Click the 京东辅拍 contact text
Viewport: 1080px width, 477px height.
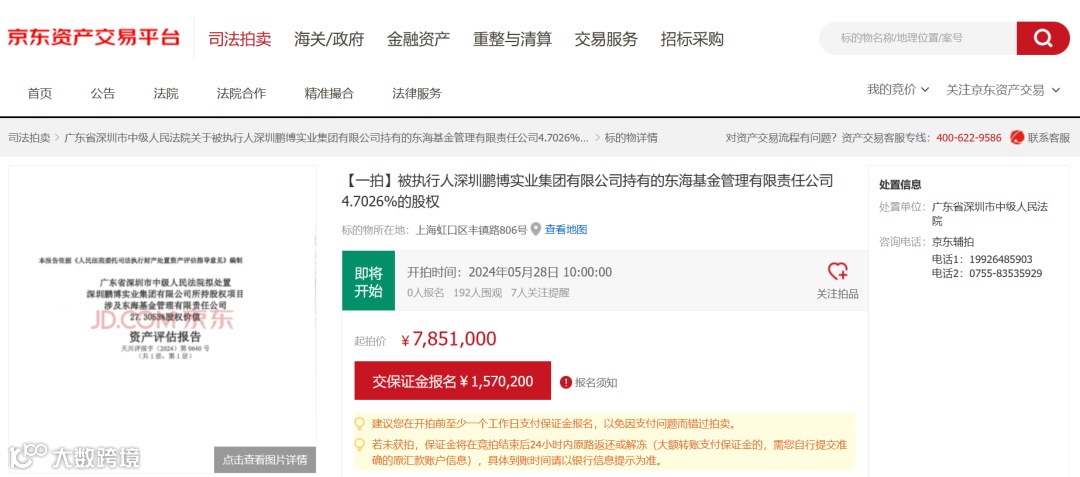coord(953,242)
